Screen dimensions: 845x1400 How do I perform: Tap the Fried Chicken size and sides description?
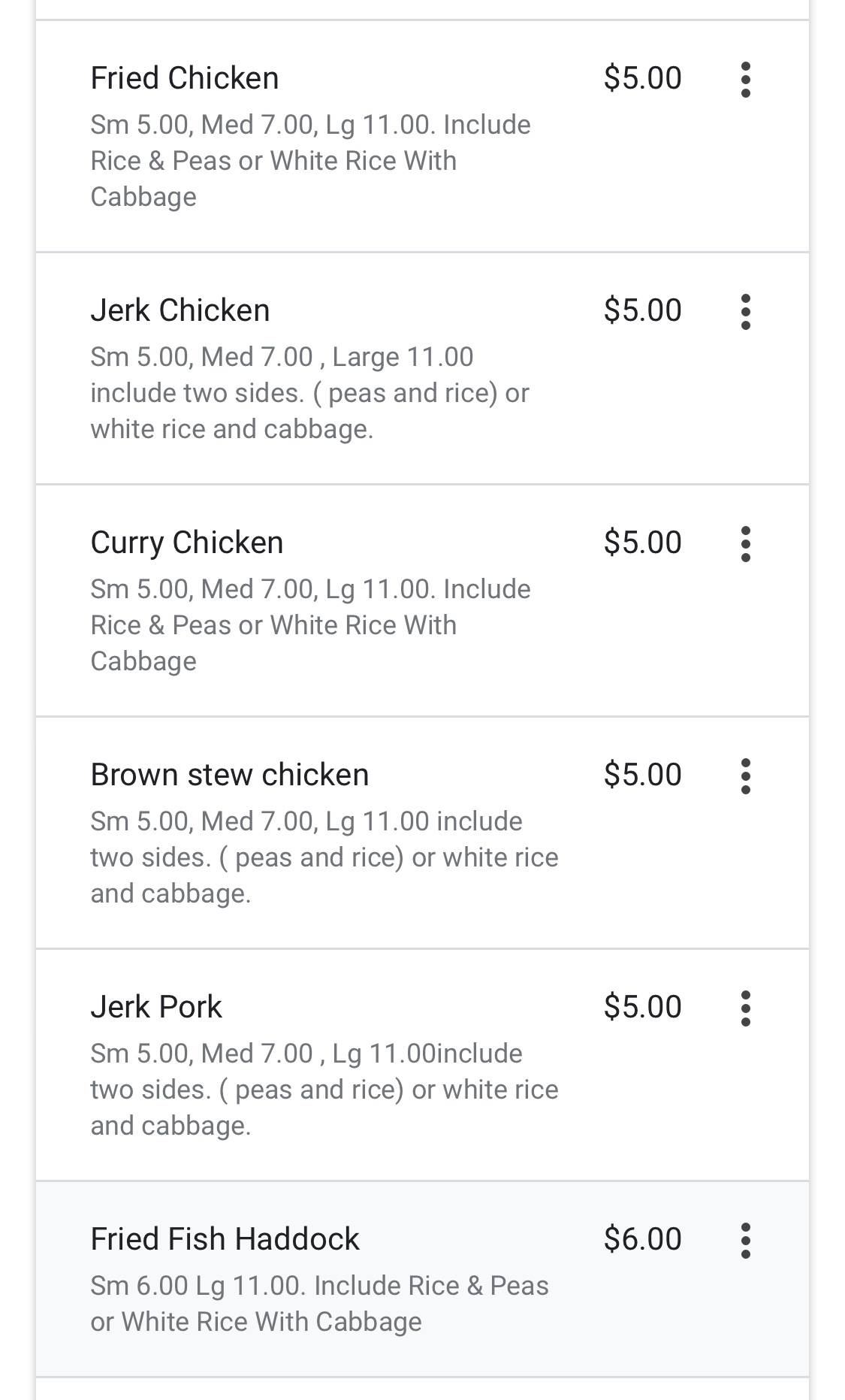point(310,161)
